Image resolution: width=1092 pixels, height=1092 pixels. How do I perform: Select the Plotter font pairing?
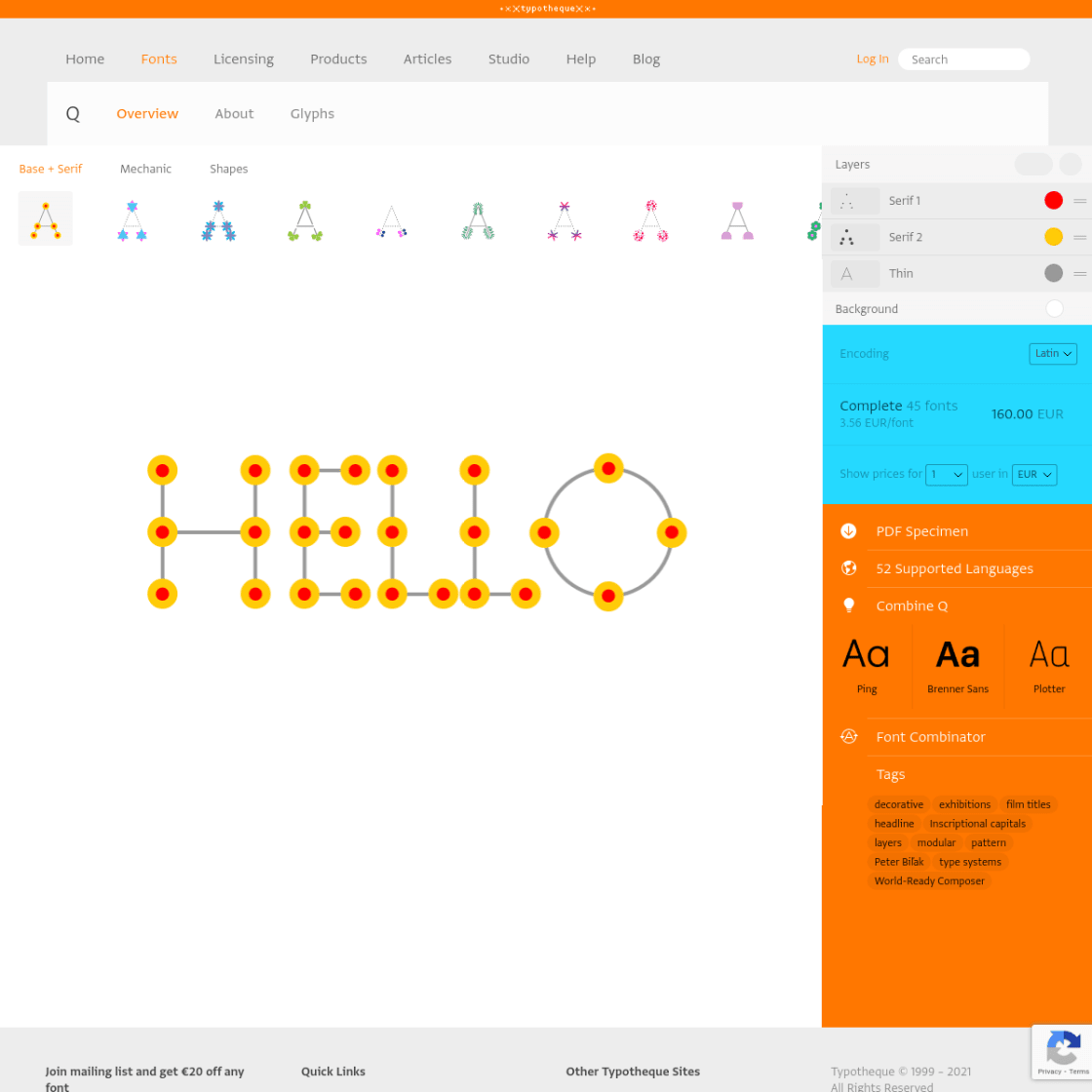(x=1049, y=667)
